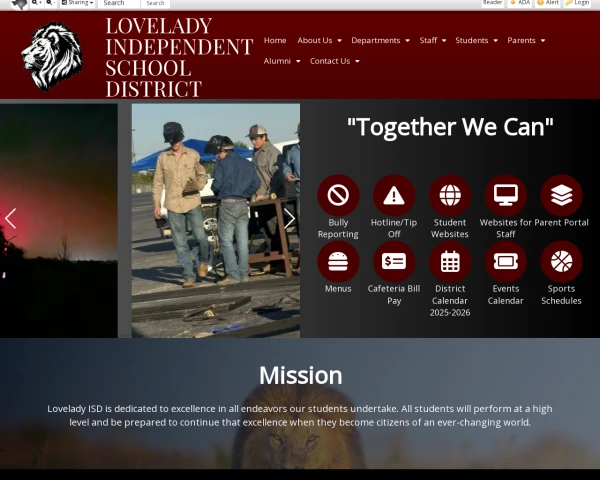Expand the Students menu
The width and height of the screenshot is (600, 480).
click(x=476, y=40)
